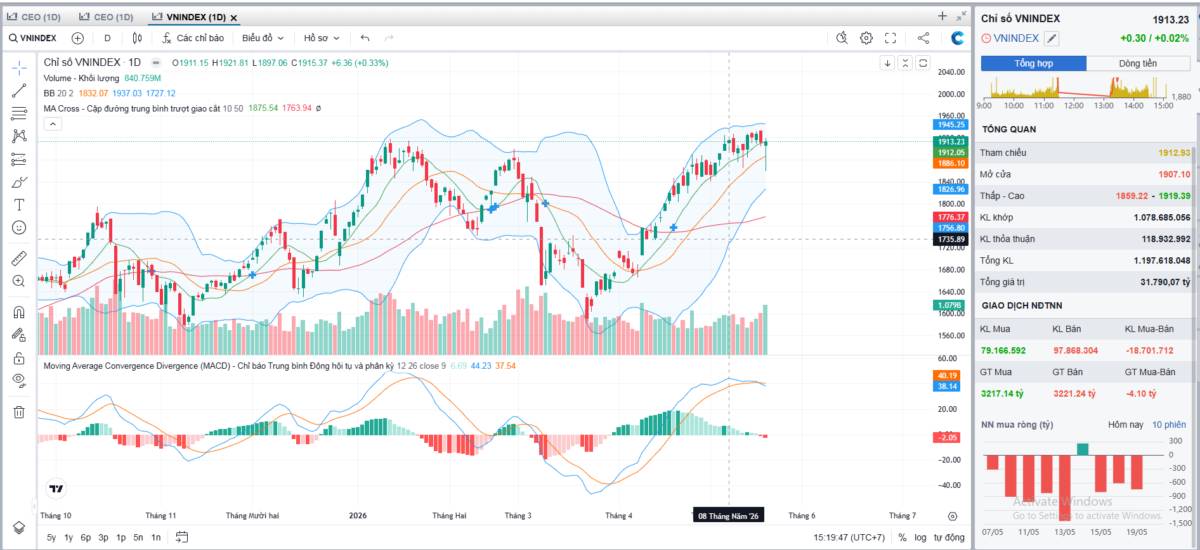
Task: Click the VNINDEX symbol search box
Action: pos(32,38)
